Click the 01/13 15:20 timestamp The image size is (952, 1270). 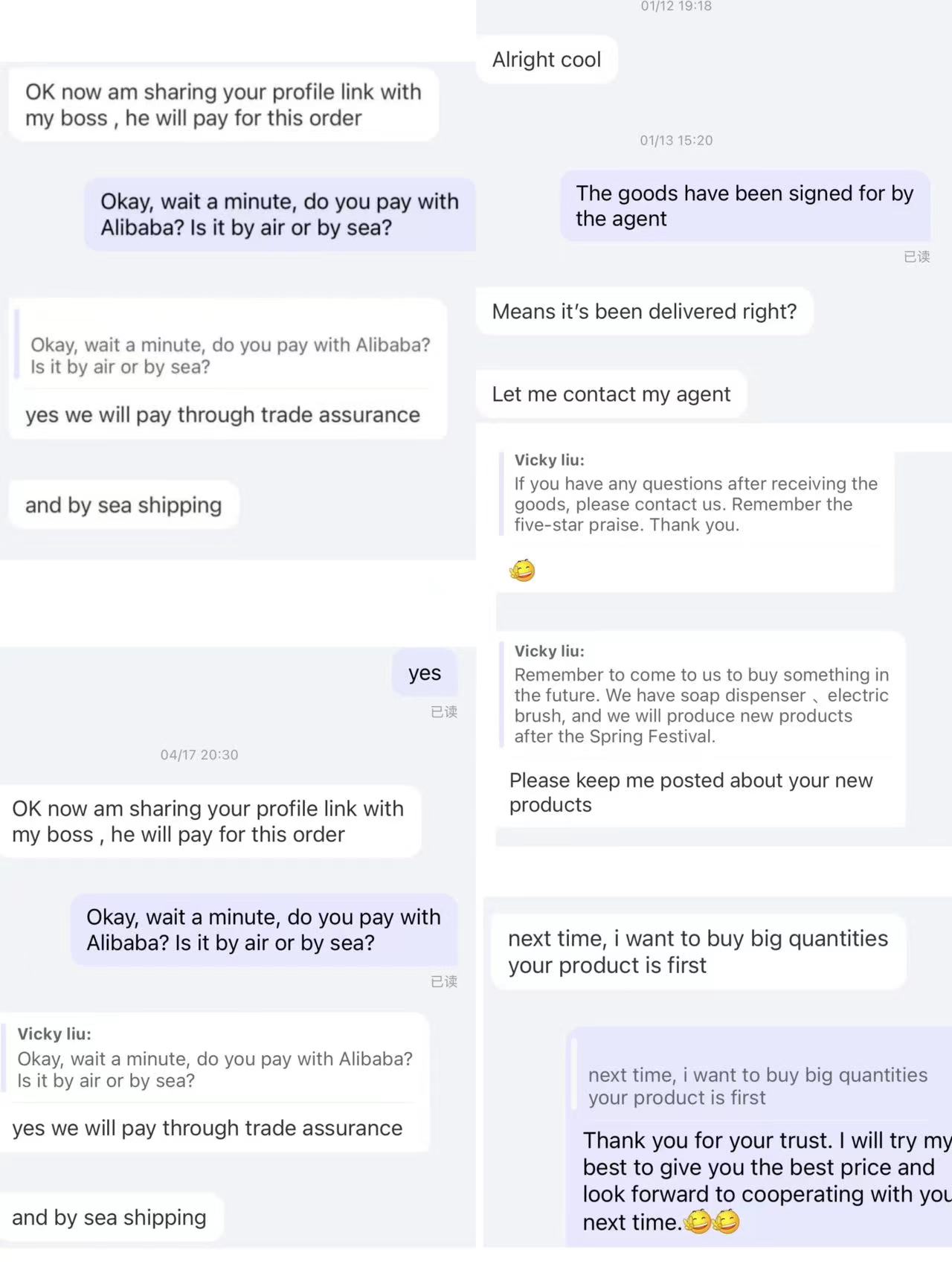coord(676,140)
